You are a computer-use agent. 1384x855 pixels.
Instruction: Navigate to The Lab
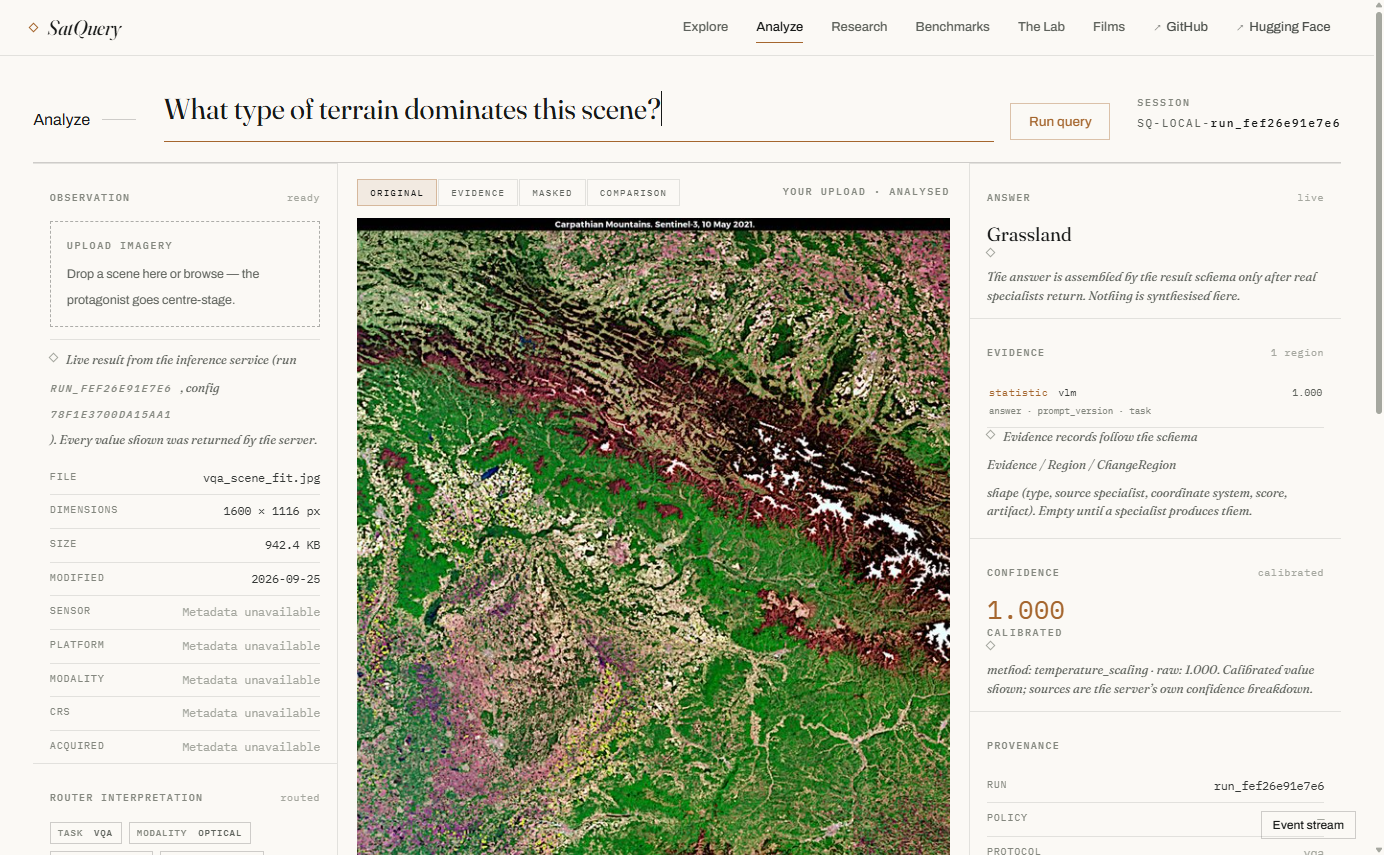(1041, 27)
